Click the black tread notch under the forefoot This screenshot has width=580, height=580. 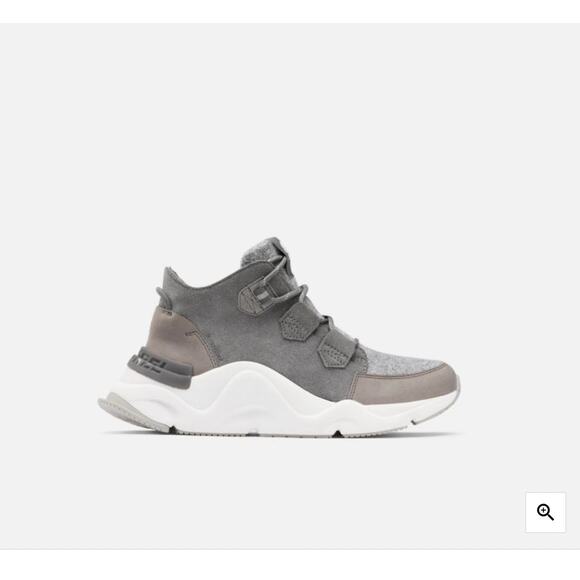click(x=337, y=434)
